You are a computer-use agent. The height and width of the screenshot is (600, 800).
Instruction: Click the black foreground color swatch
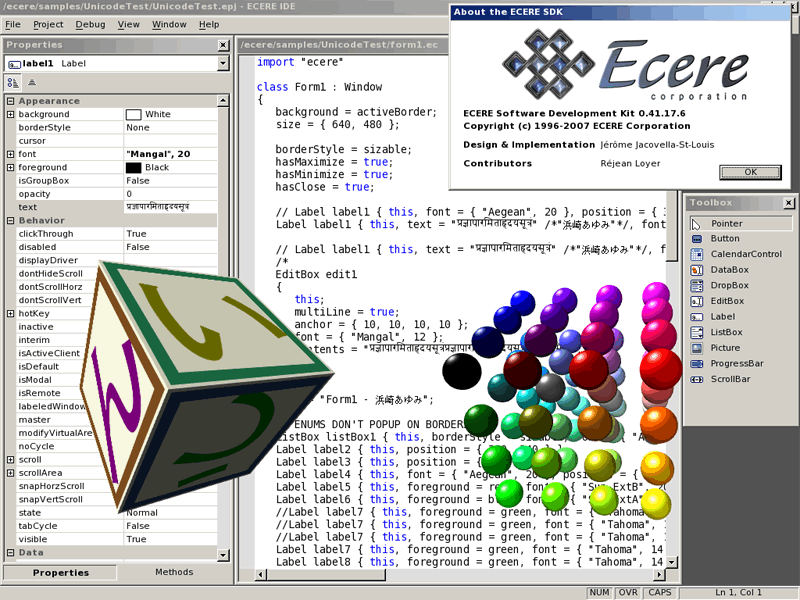click(x=133, y=168)
